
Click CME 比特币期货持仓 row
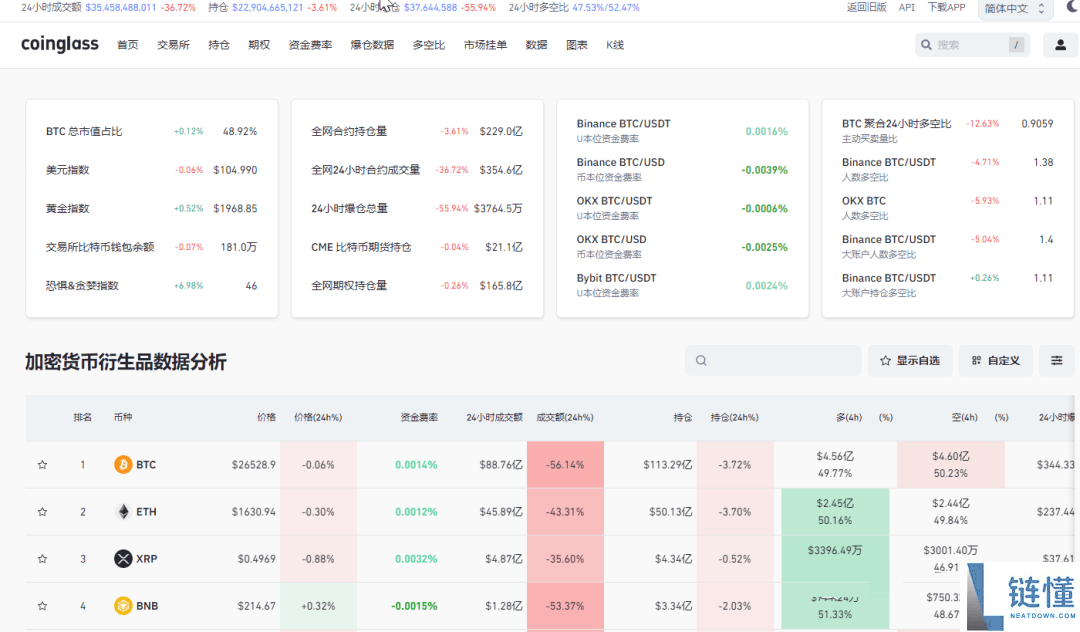[x=417, y=247]
